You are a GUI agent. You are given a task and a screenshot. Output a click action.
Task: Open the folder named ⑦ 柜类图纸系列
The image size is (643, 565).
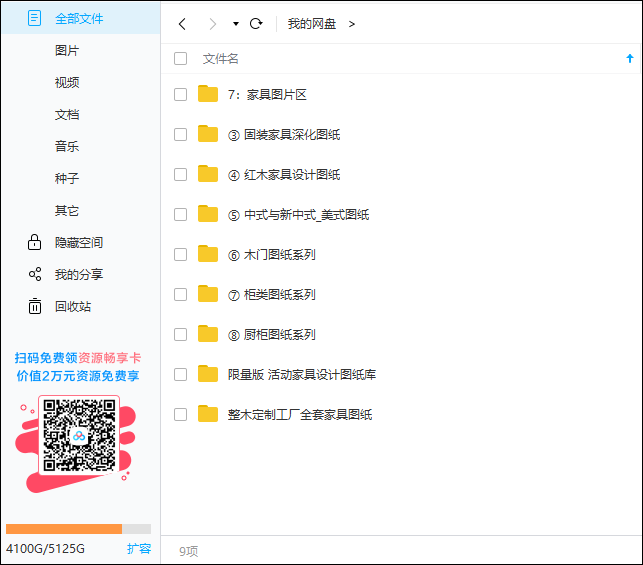pyautogui.click(x=272, y=294)
